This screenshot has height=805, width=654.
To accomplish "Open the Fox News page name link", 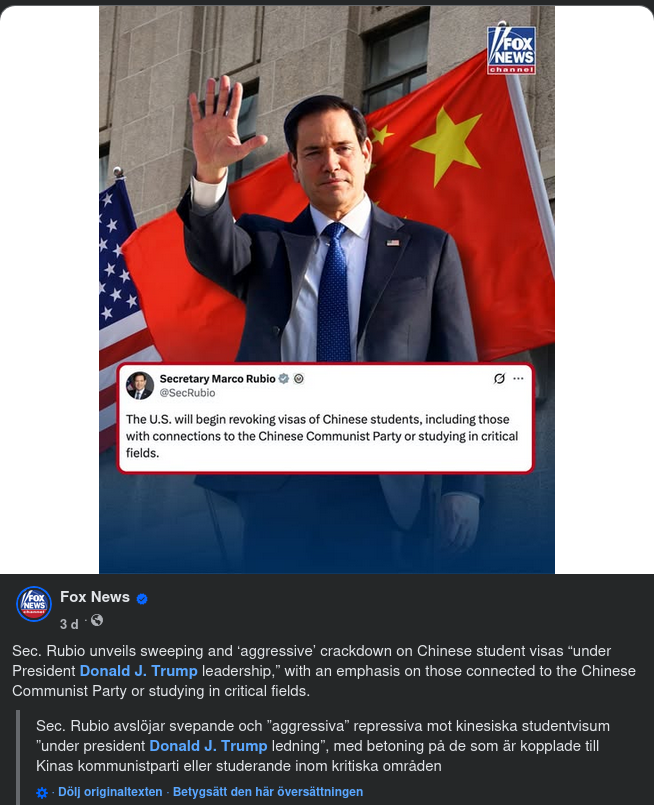I will (95, 597).
